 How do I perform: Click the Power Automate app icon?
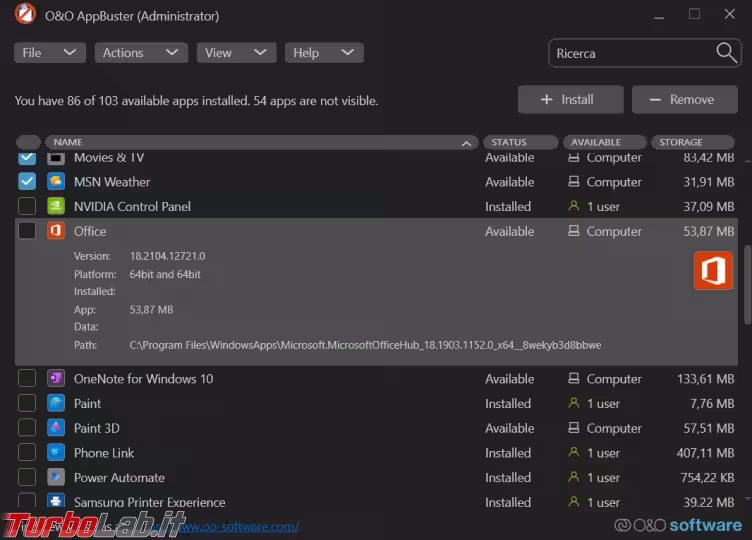click(x=56, y=477)
